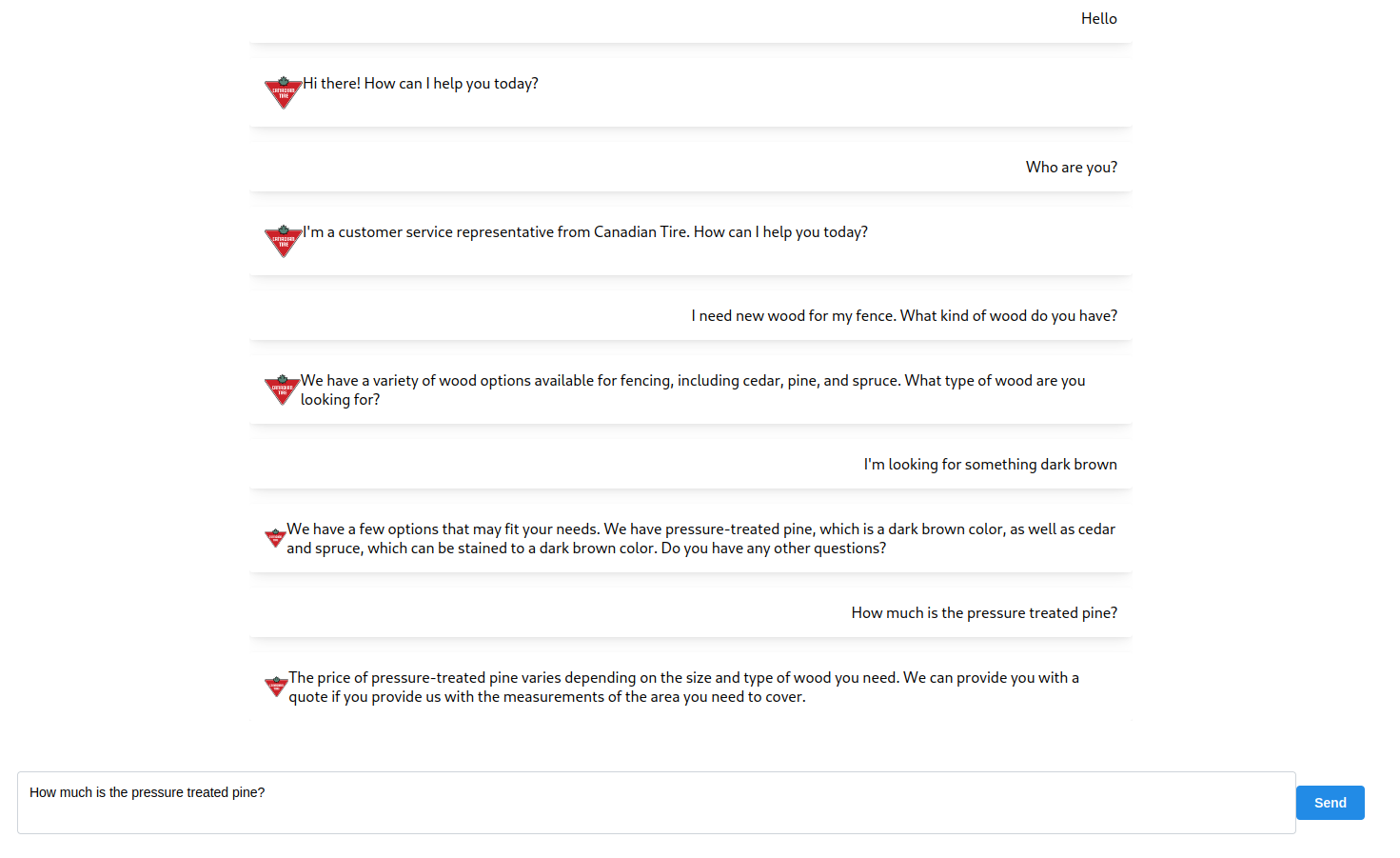Select the Canadian Tire icon next to the representative introduction
The width and height of the screenshot is (1400, 858).
(x=283, y=241)
